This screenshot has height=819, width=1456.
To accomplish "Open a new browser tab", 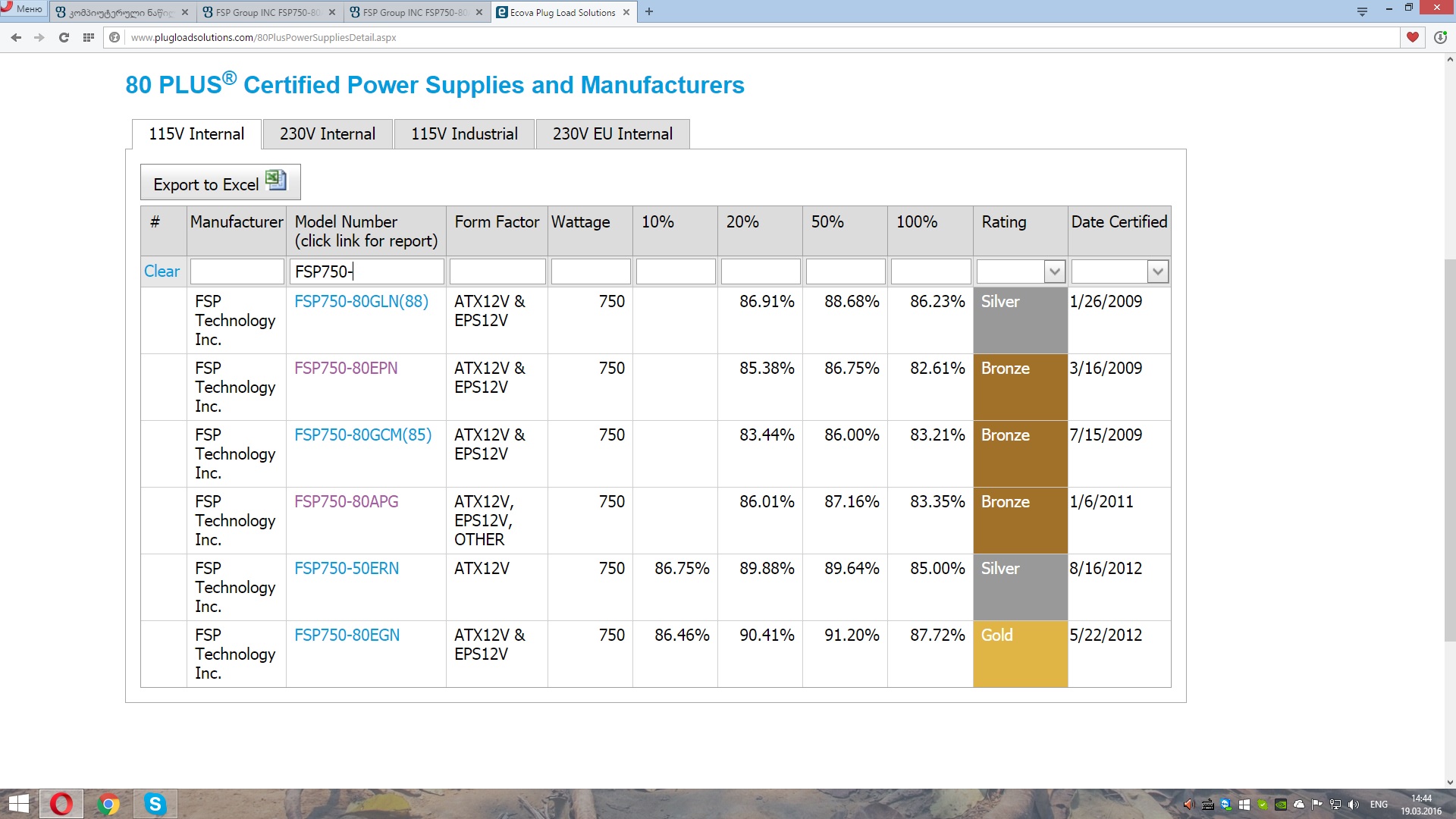I will tap(649, 12).
